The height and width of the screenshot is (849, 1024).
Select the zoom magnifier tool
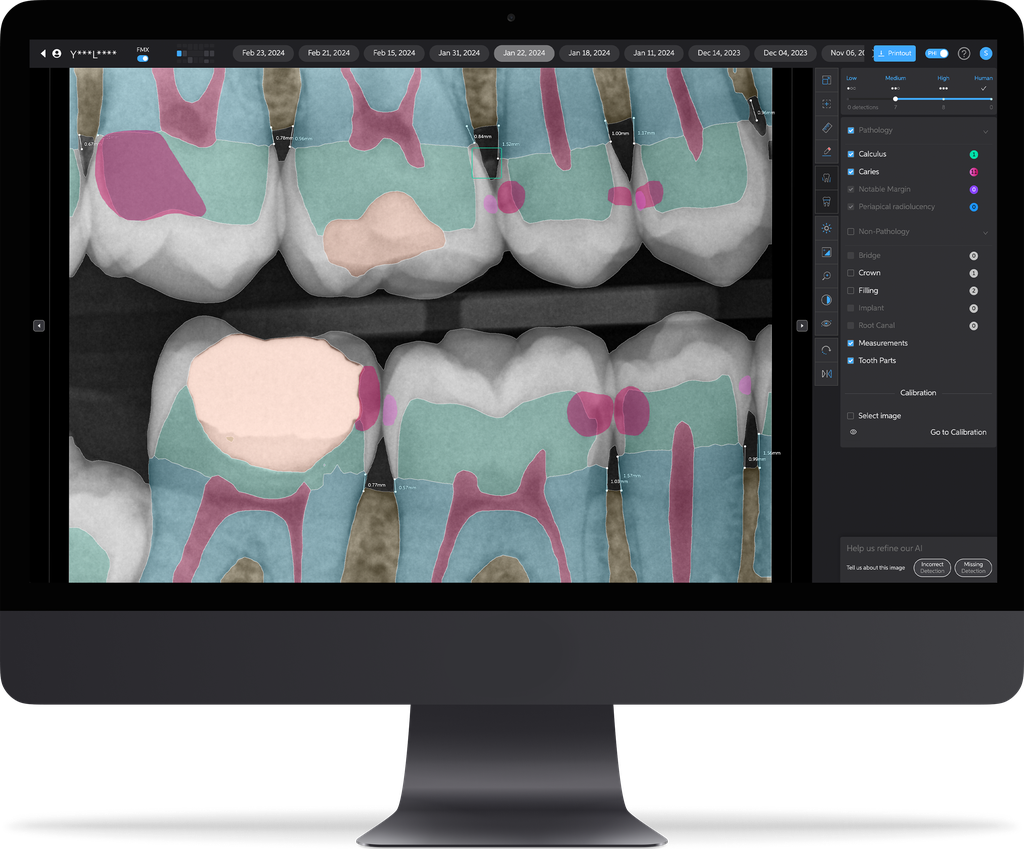(x=826, y=276)
